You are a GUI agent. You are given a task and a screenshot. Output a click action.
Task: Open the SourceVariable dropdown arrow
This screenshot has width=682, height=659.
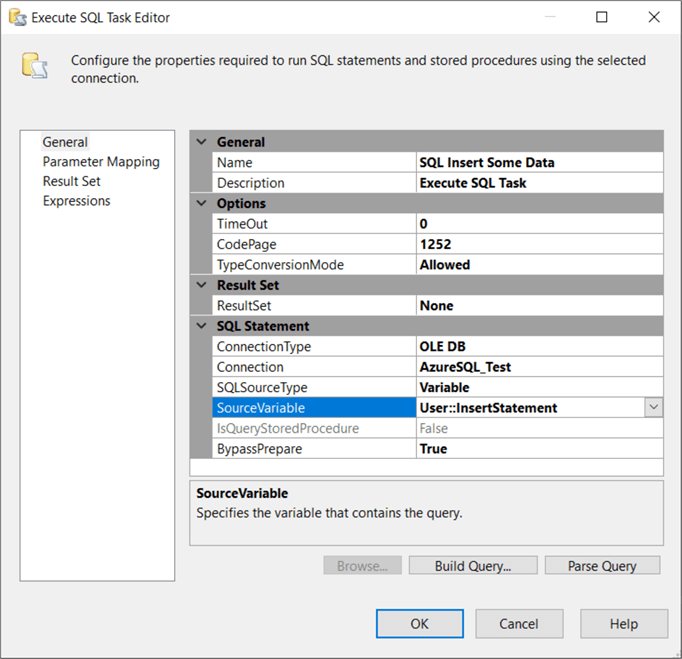tap(653, 408)
